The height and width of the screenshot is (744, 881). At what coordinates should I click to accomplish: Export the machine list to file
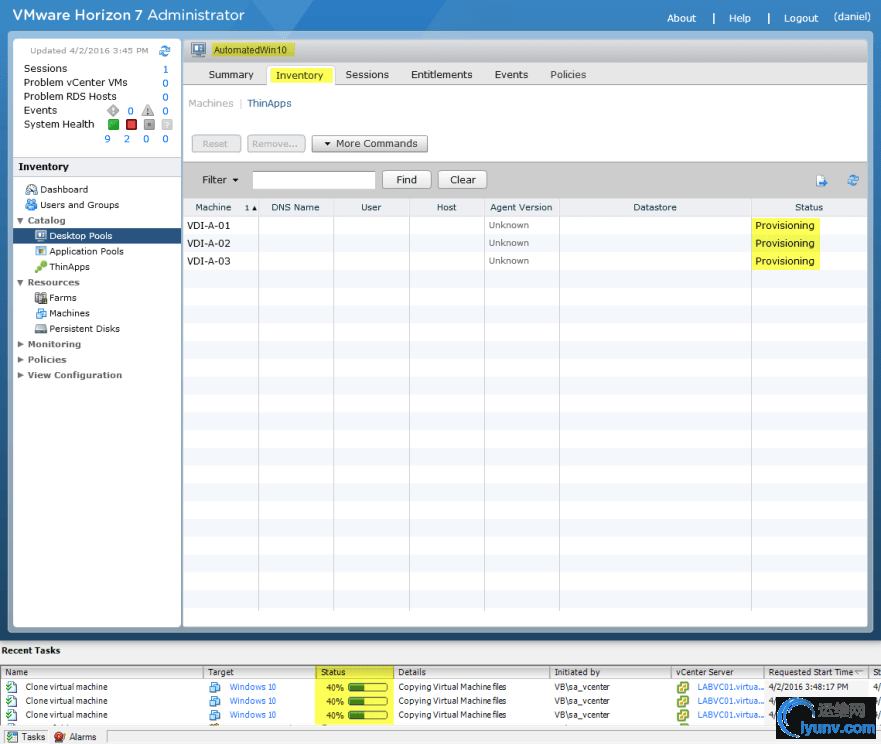[x=821, y=180]
